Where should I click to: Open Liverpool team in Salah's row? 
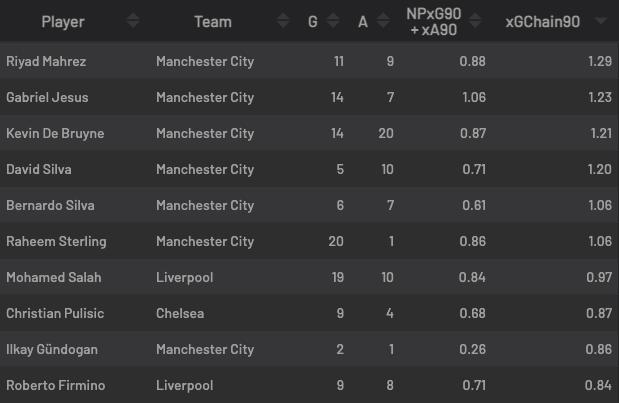point(184,277)
